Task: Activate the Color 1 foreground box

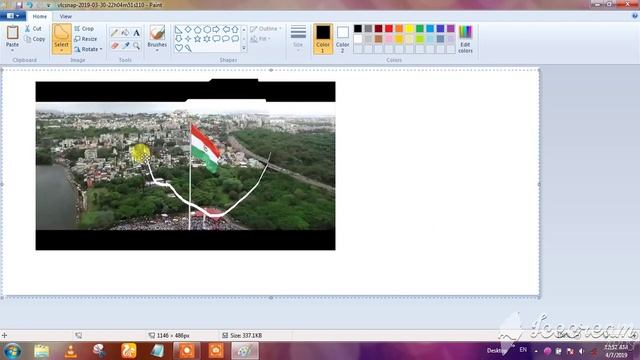Action: click(x=323, y=39)
